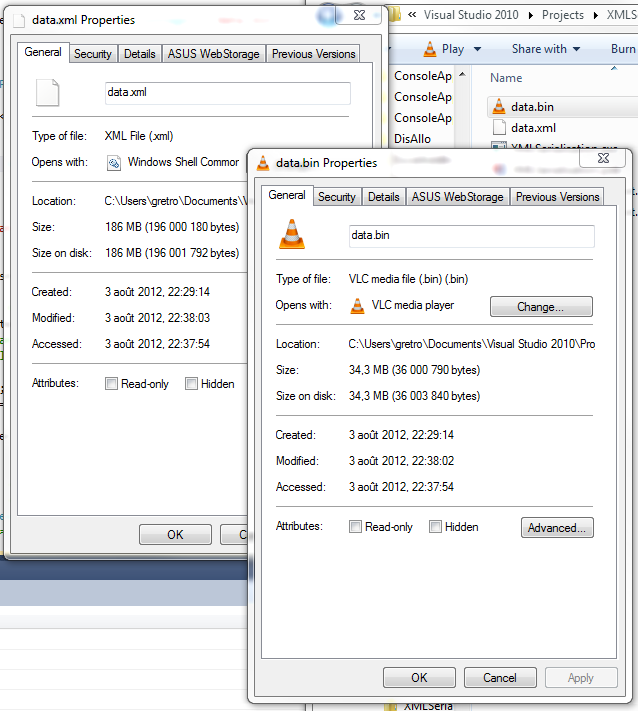Click the Name column header

(506, 78)
